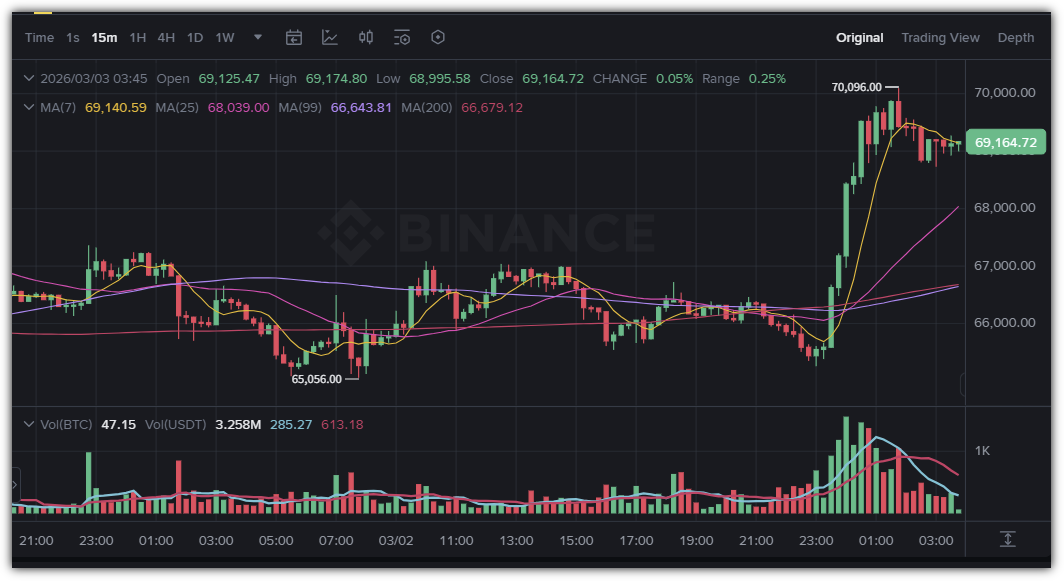Click the 67,000.00 price axis label

click(x=1005, y=265)
